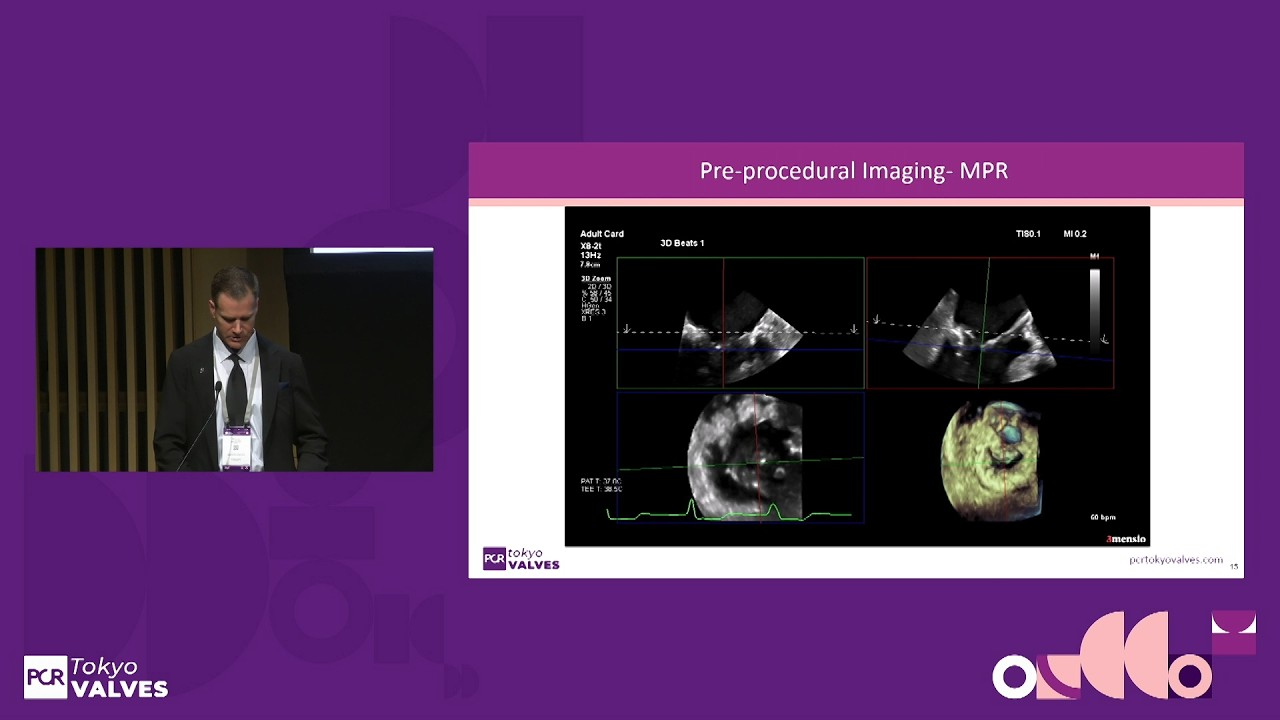This screenshot has height=720, width=1280.
Task: Select the green-bordered MPR ultrasound view
Action: [740, 323]
